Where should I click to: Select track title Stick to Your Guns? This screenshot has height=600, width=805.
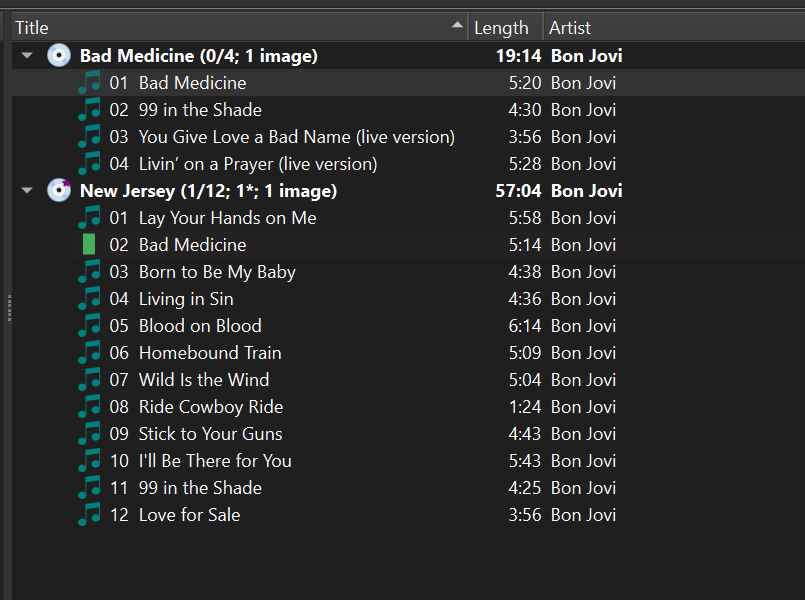tap(210, 434)
